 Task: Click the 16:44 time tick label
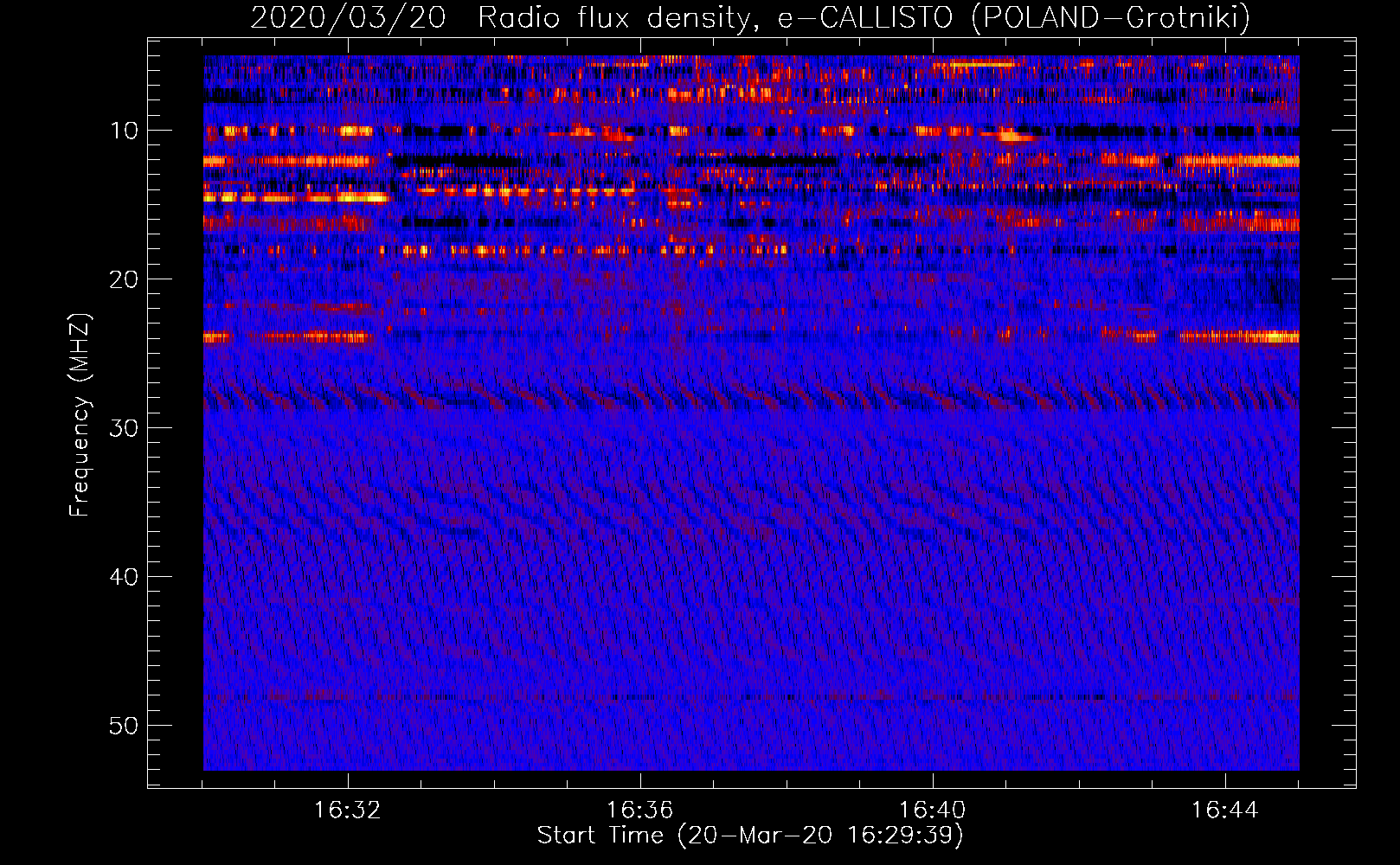1224,811
